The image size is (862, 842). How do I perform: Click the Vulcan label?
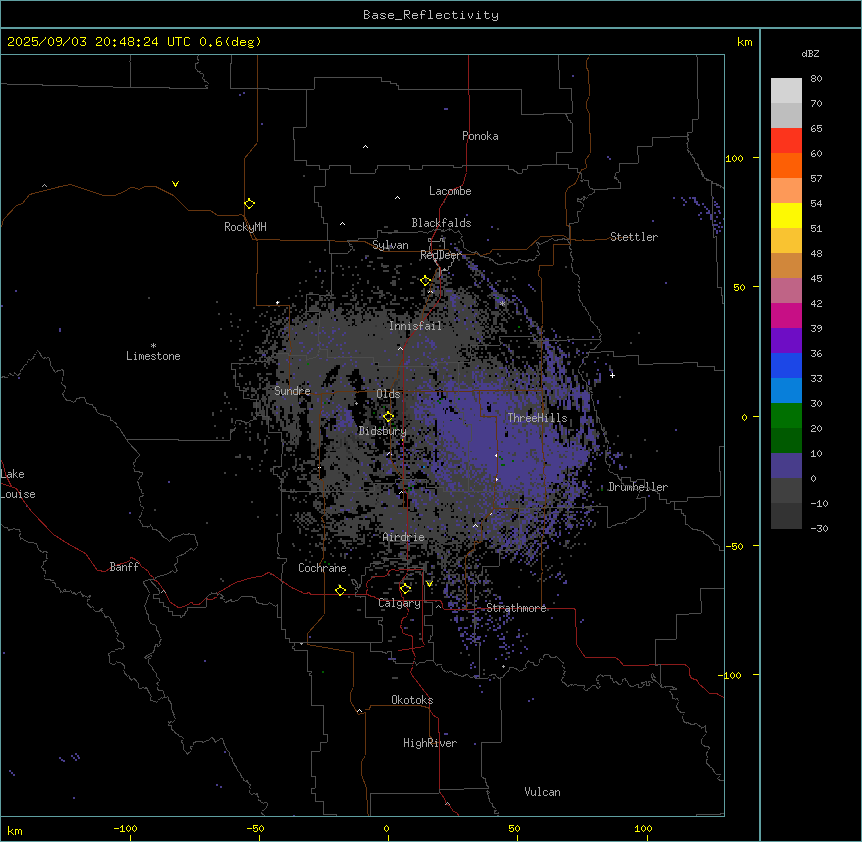[543, 792]
